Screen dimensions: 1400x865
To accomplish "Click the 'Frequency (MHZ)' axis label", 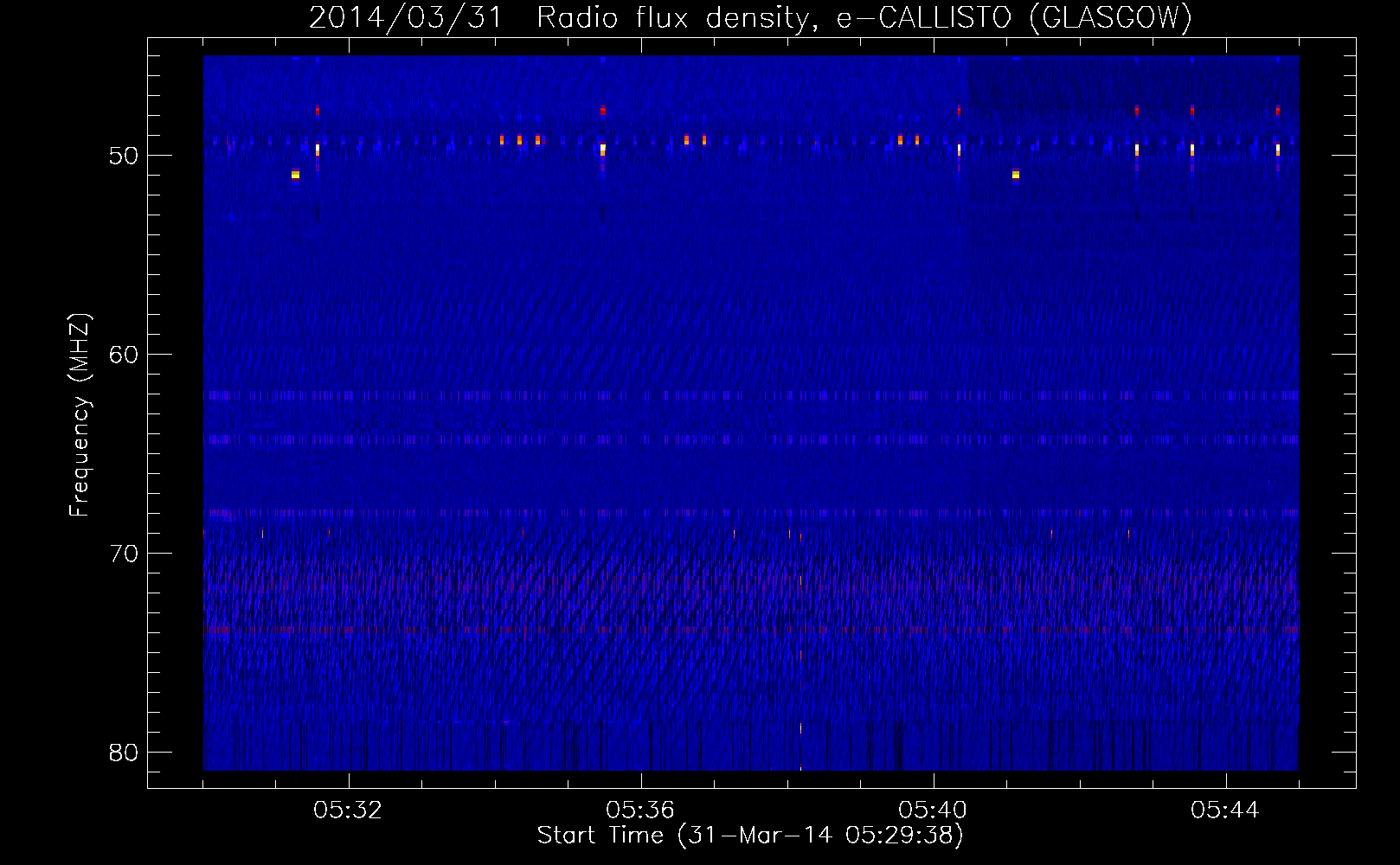I will point(80,415).
